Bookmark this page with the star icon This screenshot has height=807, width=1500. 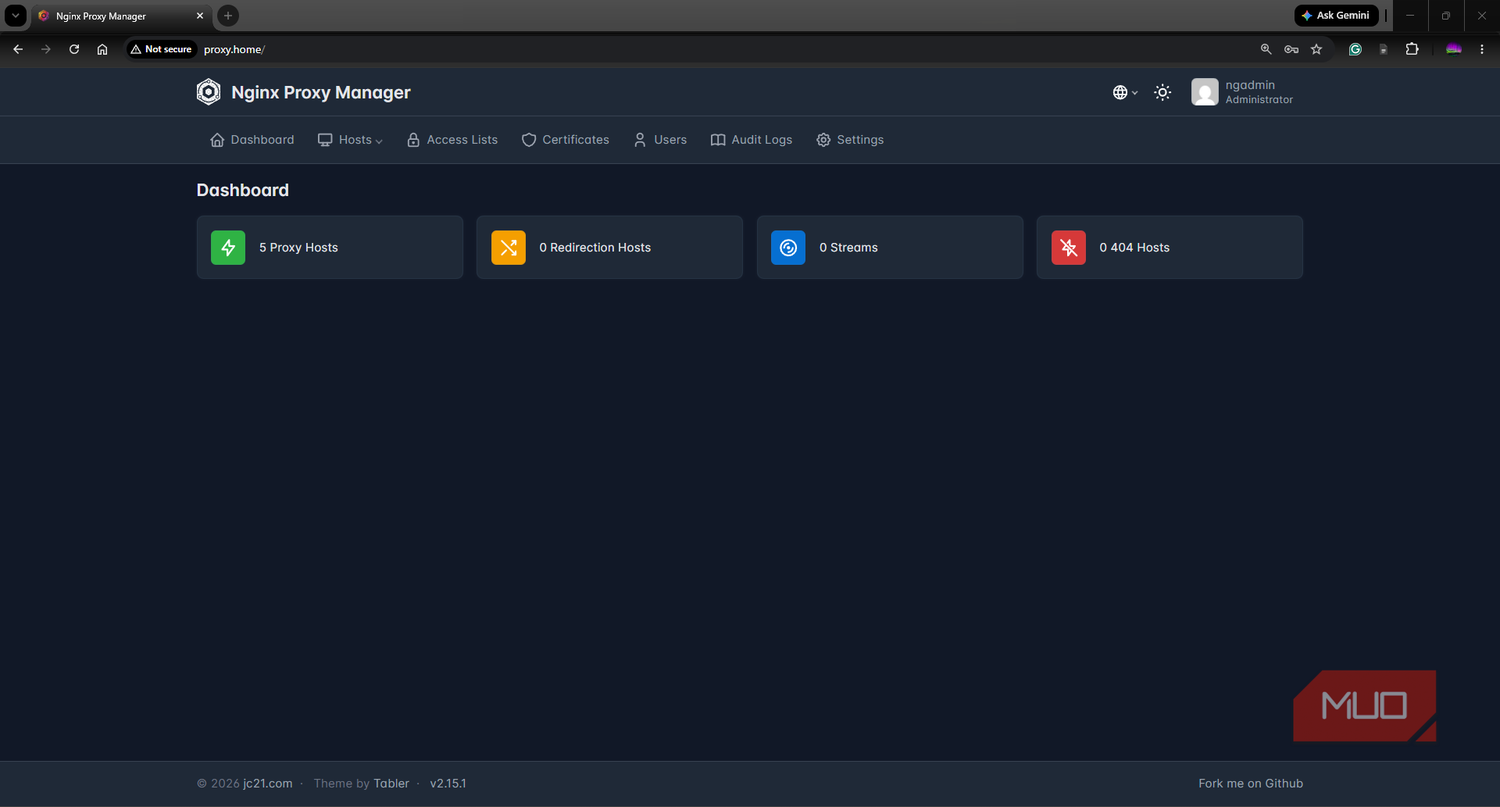coord(1316,49)
